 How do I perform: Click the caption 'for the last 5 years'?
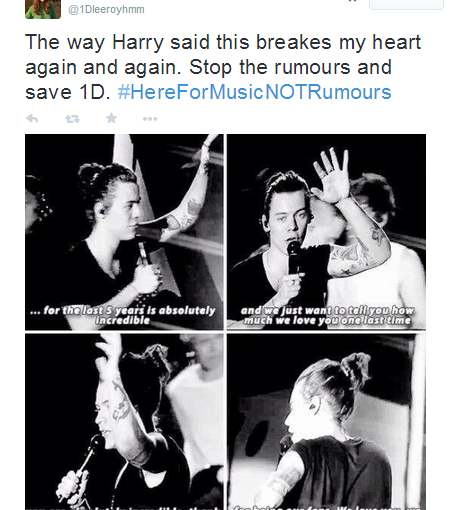[x=123, y=315]
